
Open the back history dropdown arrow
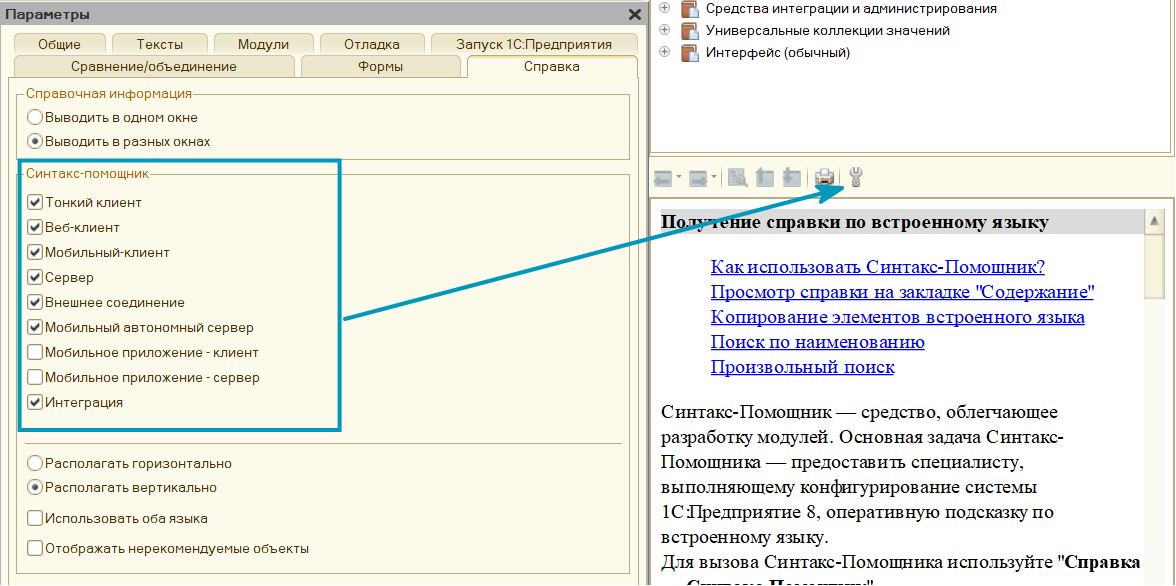click(x=678, y=179)
